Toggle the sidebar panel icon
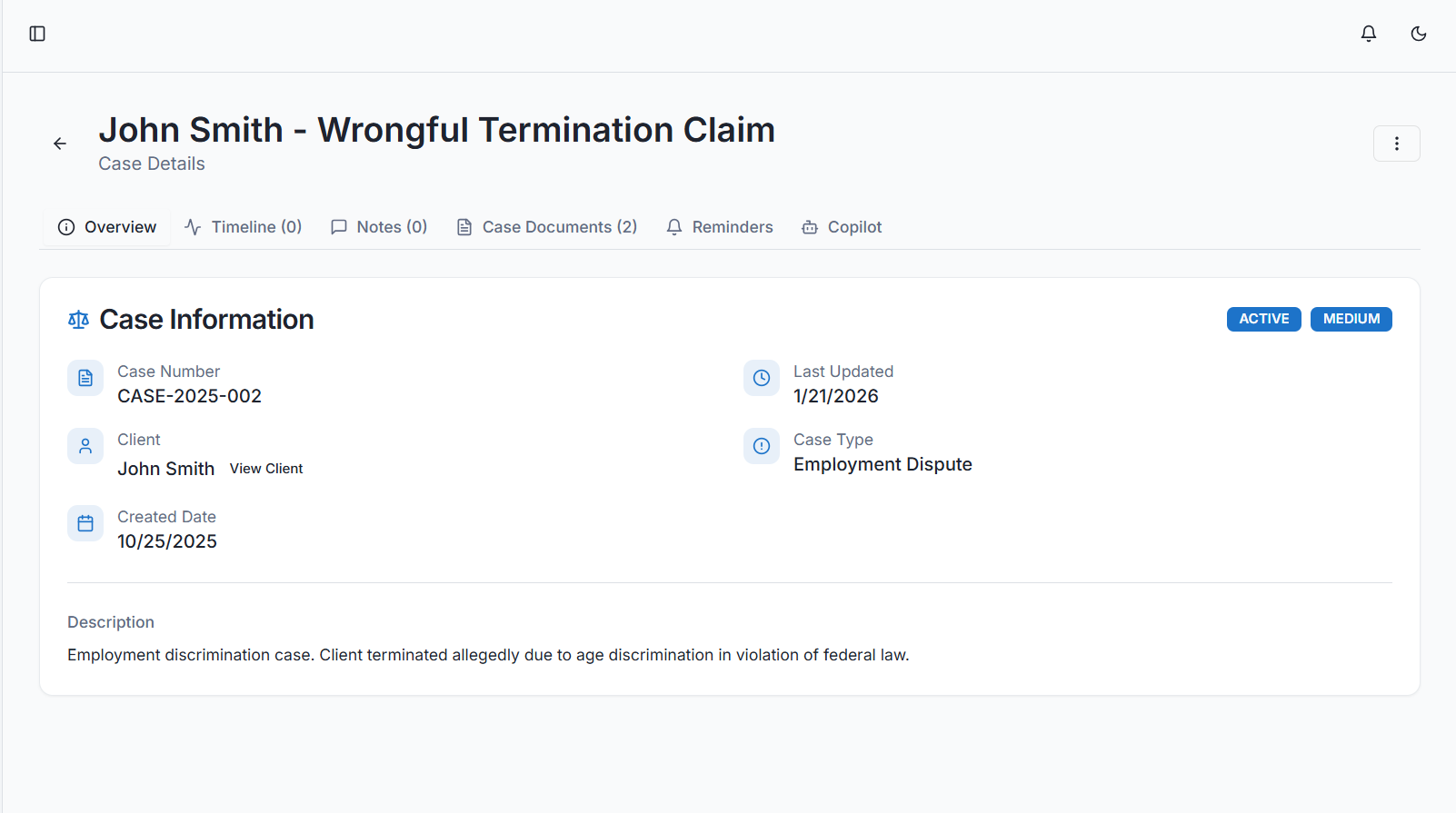Image resolution: width=1456 pixels, height=813 pixels. (37, 34)
